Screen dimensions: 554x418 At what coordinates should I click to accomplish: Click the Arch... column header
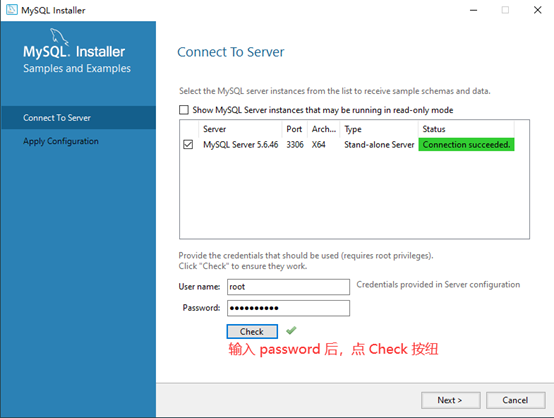tap(324, 129)
